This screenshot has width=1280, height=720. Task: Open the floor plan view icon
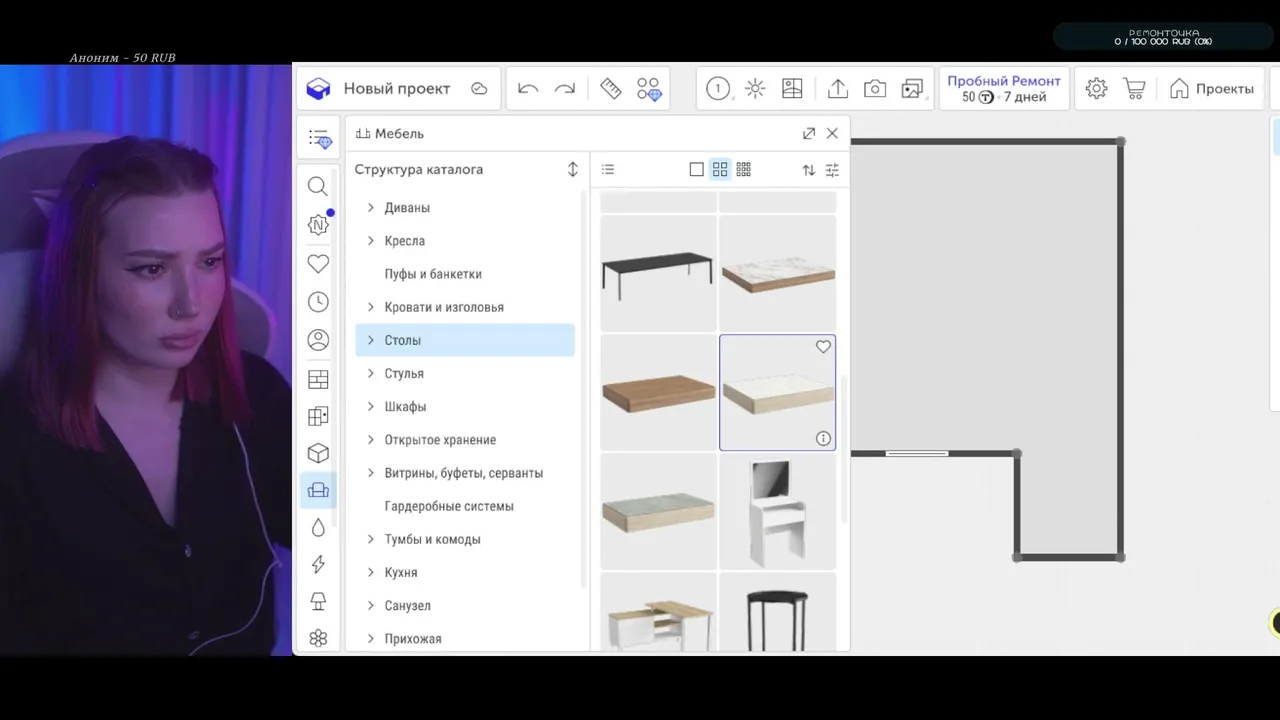792,89
